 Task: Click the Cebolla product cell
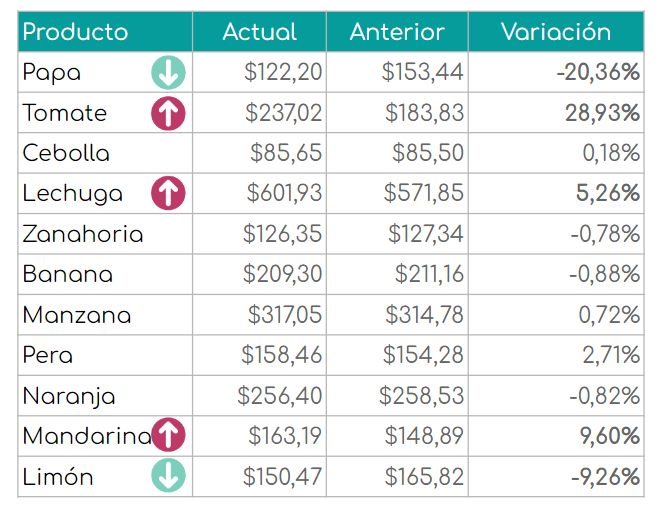tap(105, 153)
